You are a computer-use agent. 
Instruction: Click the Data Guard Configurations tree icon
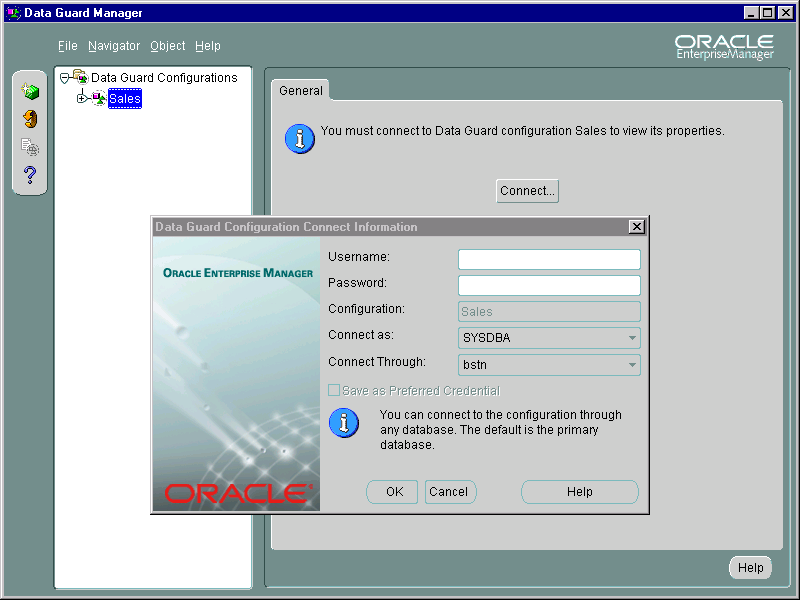tap(80, 77)
